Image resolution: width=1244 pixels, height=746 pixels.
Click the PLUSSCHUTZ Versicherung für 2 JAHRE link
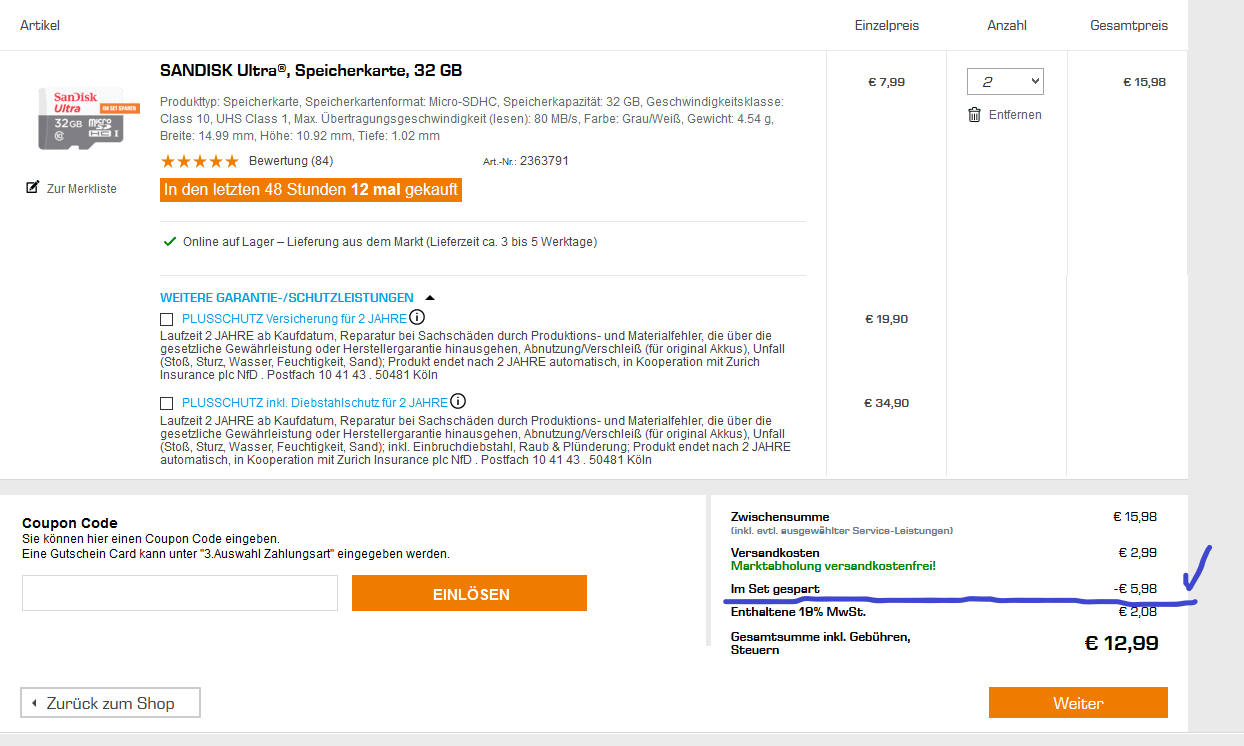point(294,319)
